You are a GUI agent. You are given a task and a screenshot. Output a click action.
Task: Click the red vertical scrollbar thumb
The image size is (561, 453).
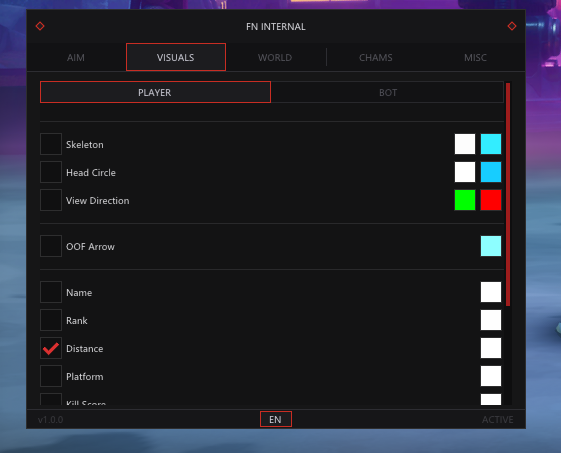508,194
